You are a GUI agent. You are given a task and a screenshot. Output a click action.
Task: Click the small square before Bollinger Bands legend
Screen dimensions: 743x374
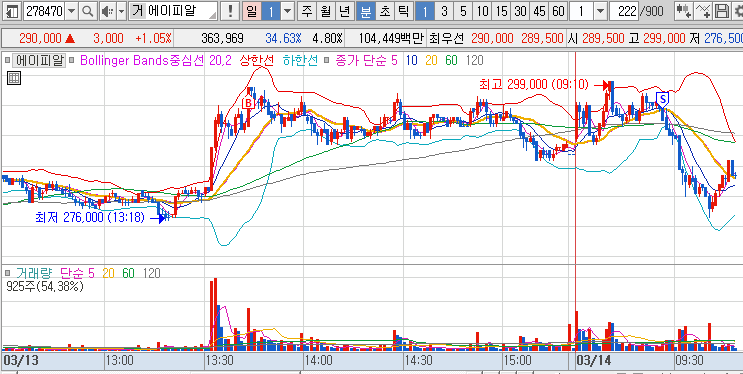[72, 61]
